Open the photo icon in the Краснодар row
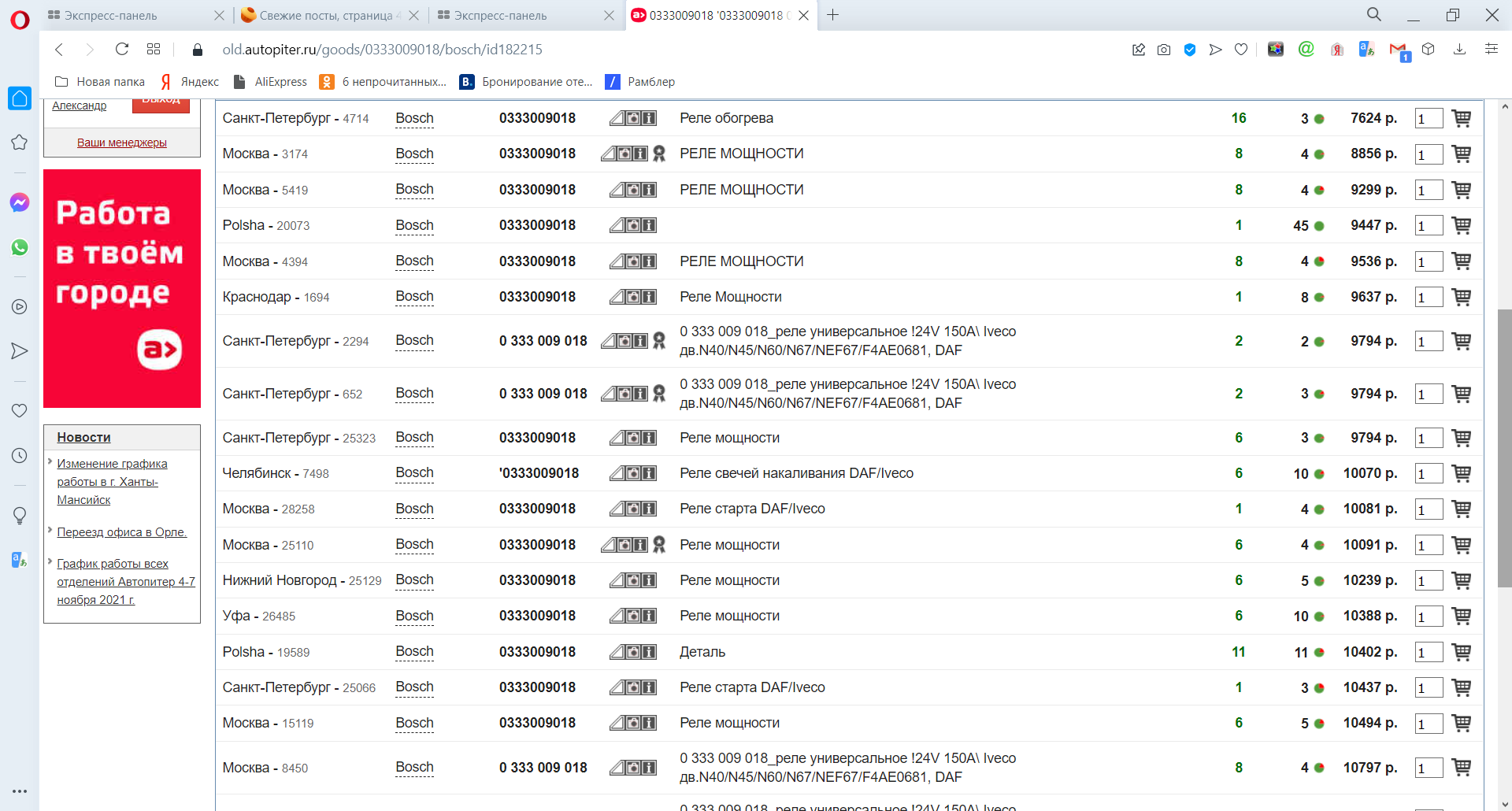The height and width of the screenshot is (811, 1512). coord(633,297)
